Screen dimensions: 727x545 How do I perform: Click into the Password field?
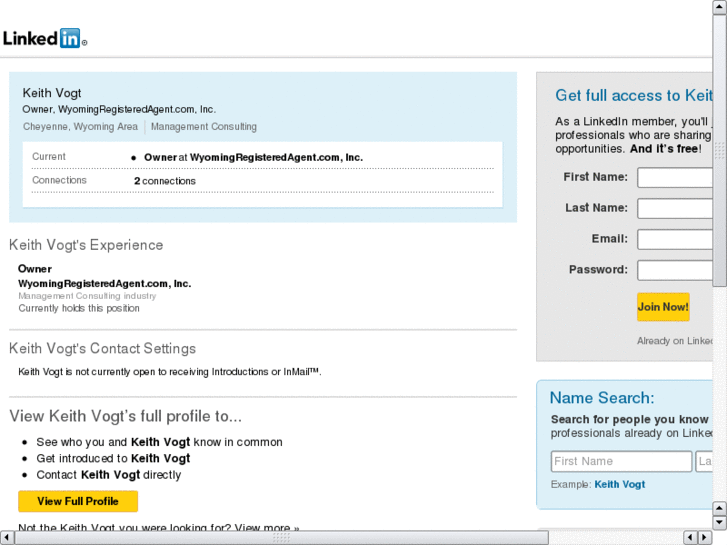(675, 271)
